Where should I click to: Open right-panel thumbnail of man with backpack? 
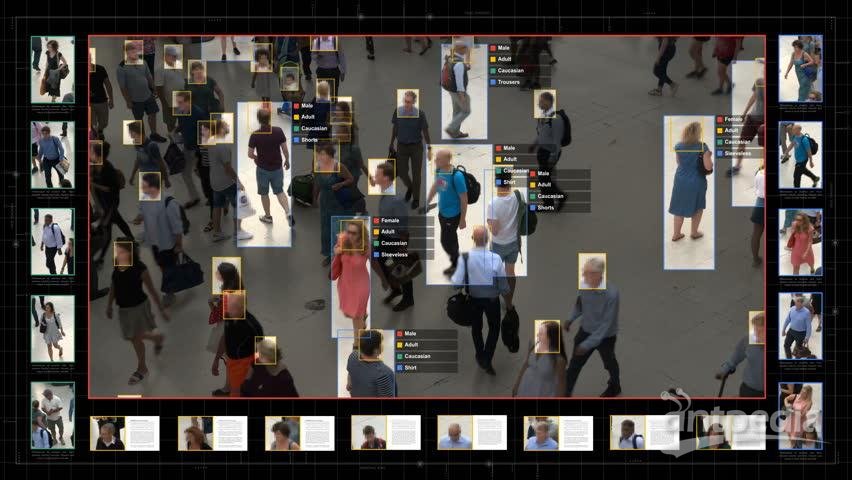800,155
